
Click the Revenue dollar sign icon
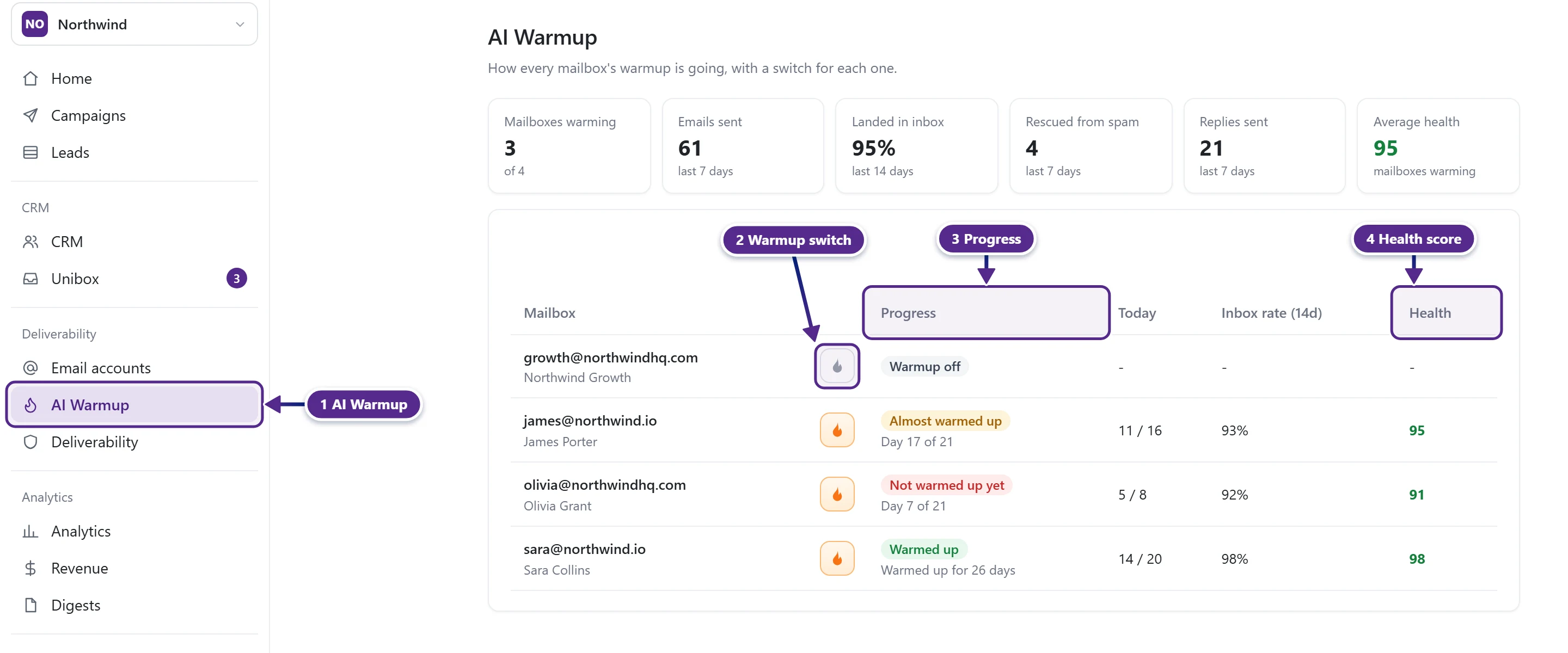click(30, 569)
